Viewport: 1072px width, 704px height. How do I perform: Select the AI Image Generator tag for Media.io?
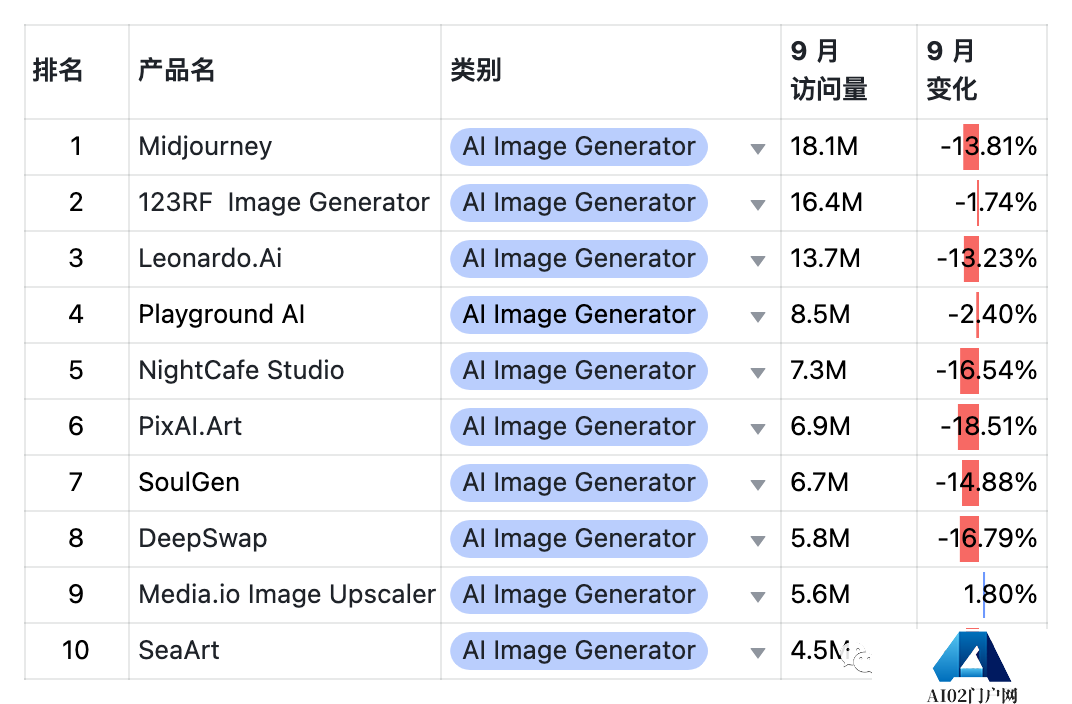click(x=578, y=595)
